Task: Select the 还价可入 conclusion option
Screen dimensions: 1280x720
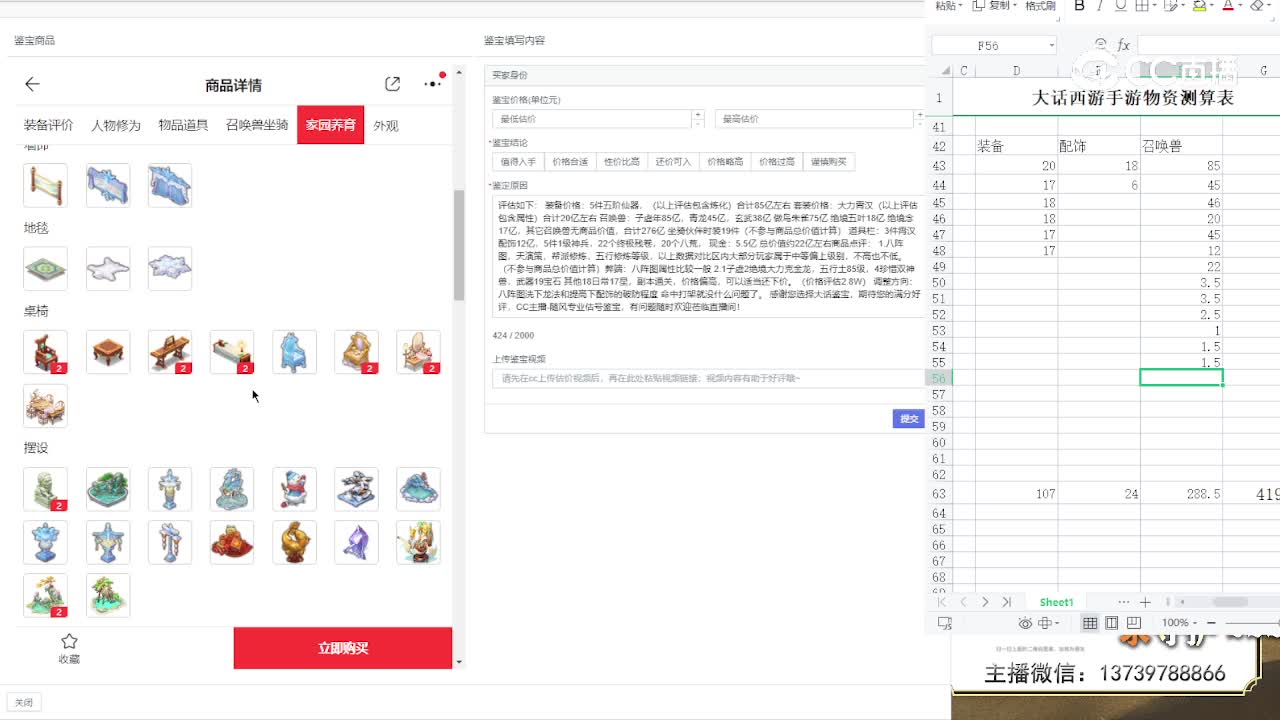Action: pyautogui.click(x=673, y=162)
